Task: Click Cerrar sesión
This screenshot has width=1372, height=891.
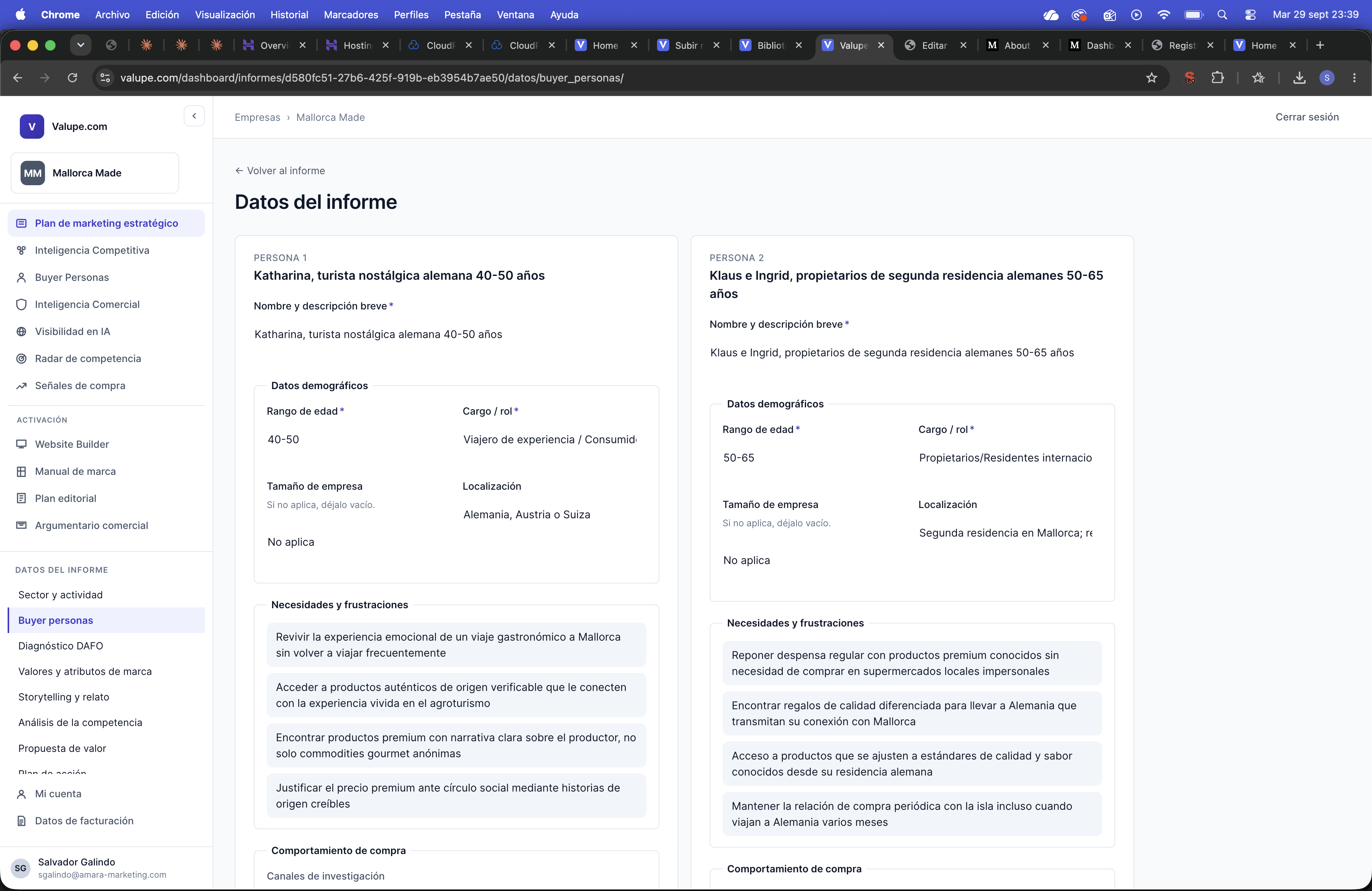Action: 1307,117
